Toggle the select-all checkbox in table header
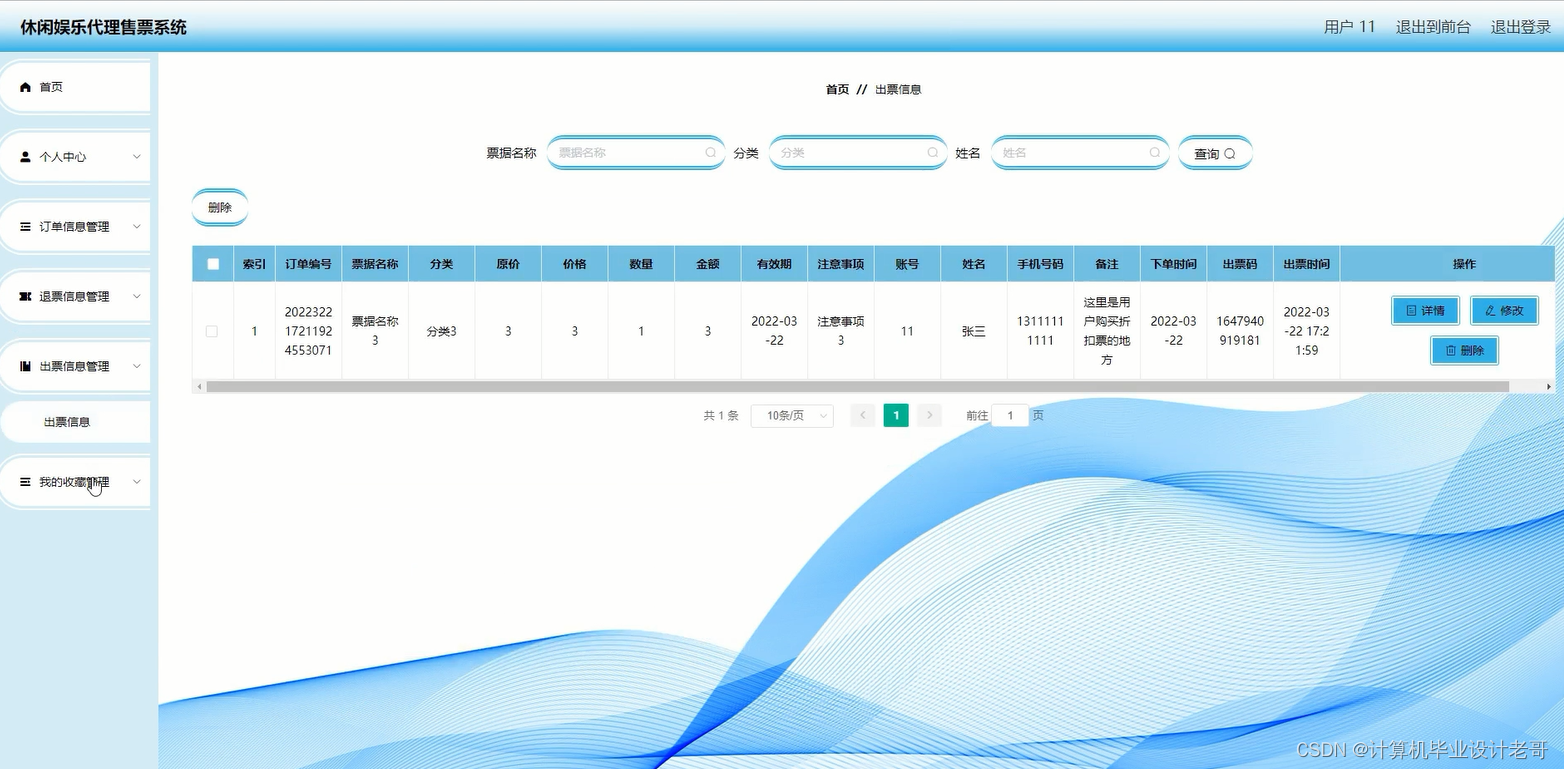This screenshot has height=769, width=1564. click(213, 264)
